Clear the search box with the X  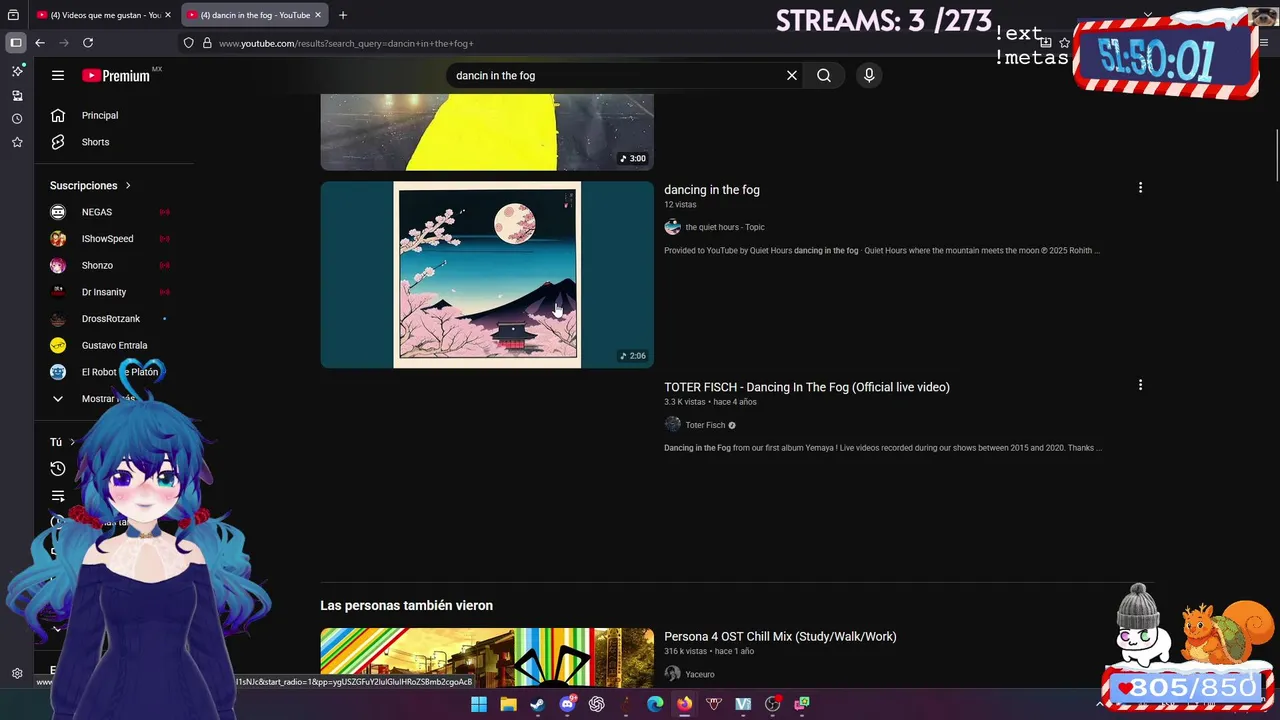792,75
